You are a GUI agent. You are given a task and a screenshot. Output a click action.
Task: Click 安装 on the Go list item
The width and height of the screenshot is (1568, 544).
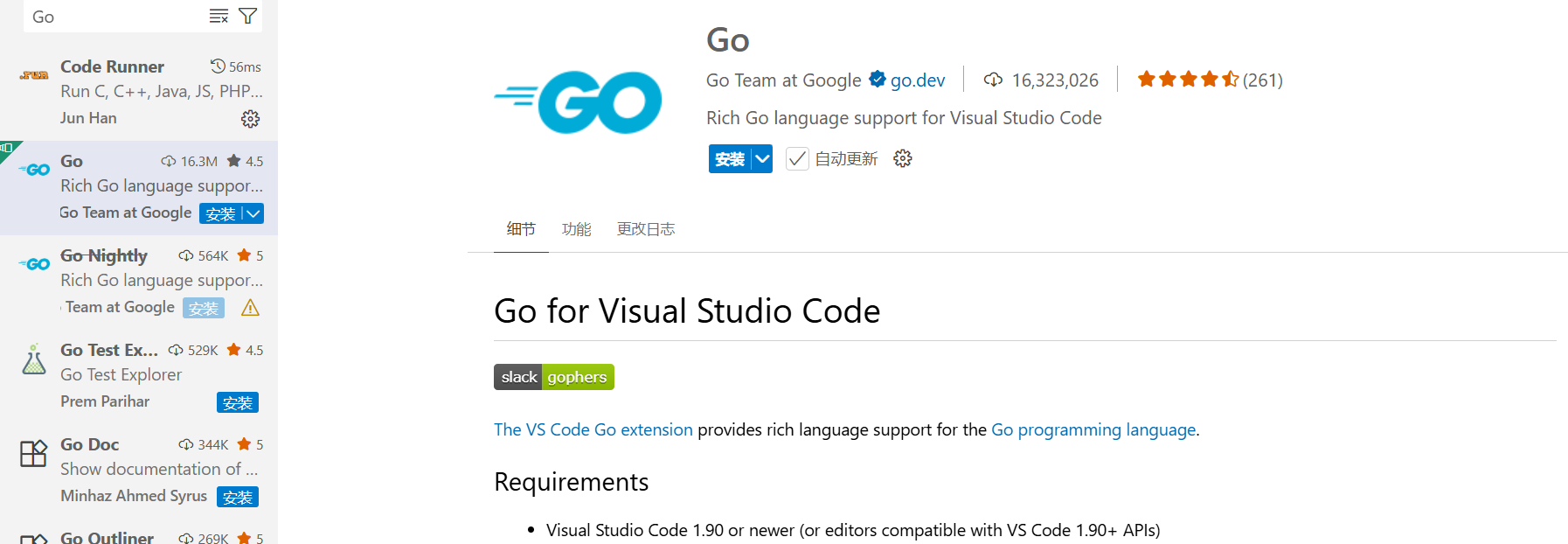[x=220, y=213]
